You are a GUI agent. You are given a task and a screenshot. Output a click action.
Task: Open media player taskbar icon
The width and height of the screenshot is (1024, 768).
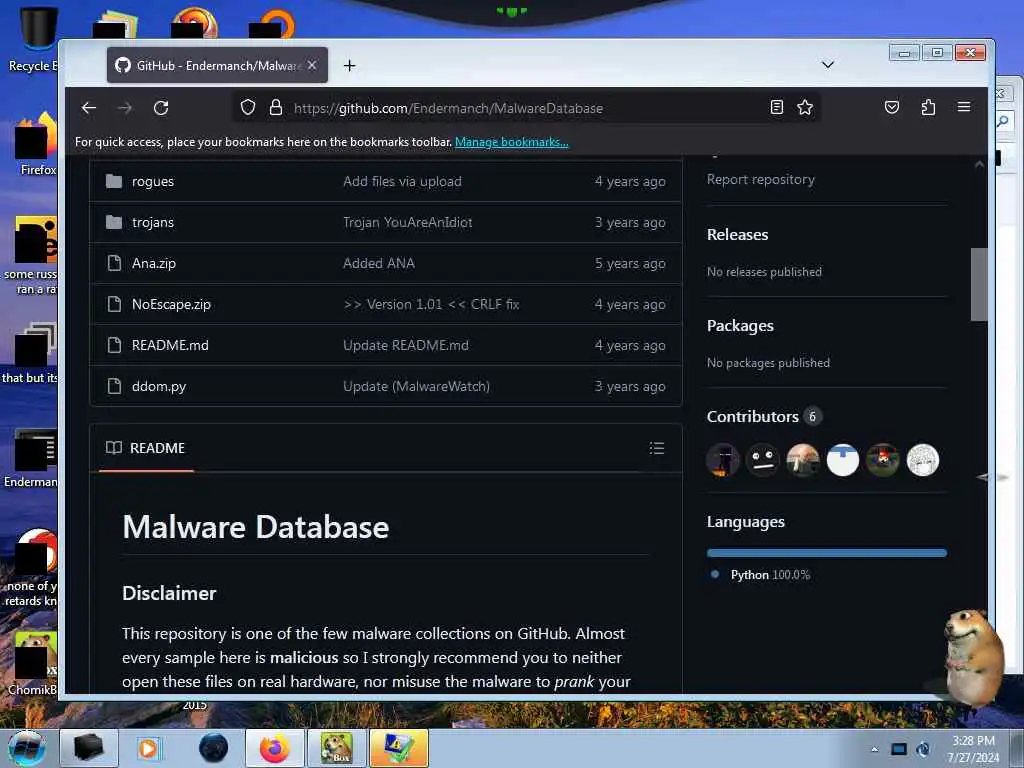[148, 748]
